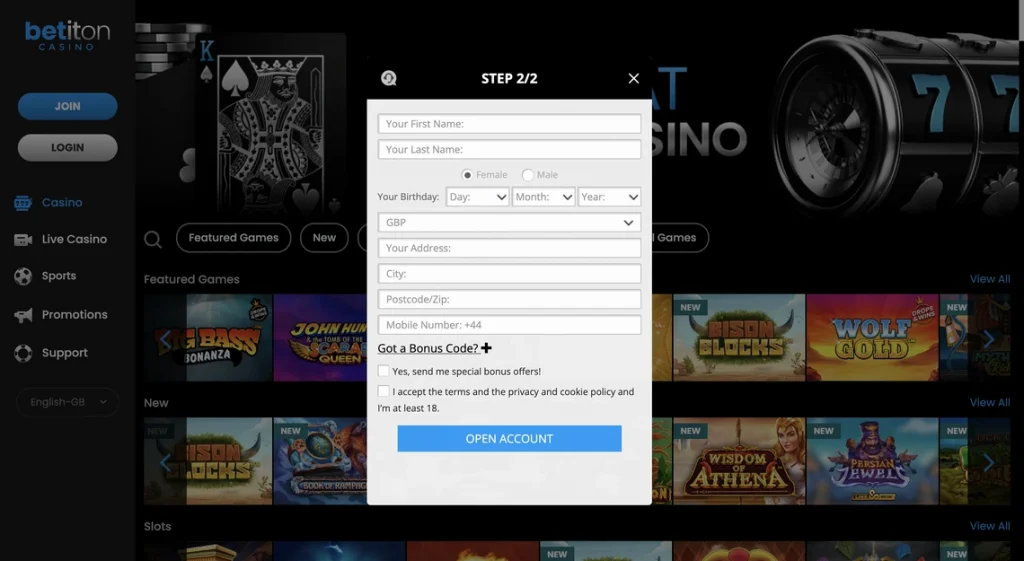Select the Male radio button
The height and width of the screenshot is (561, 1024).
click(x=528, y=175)
